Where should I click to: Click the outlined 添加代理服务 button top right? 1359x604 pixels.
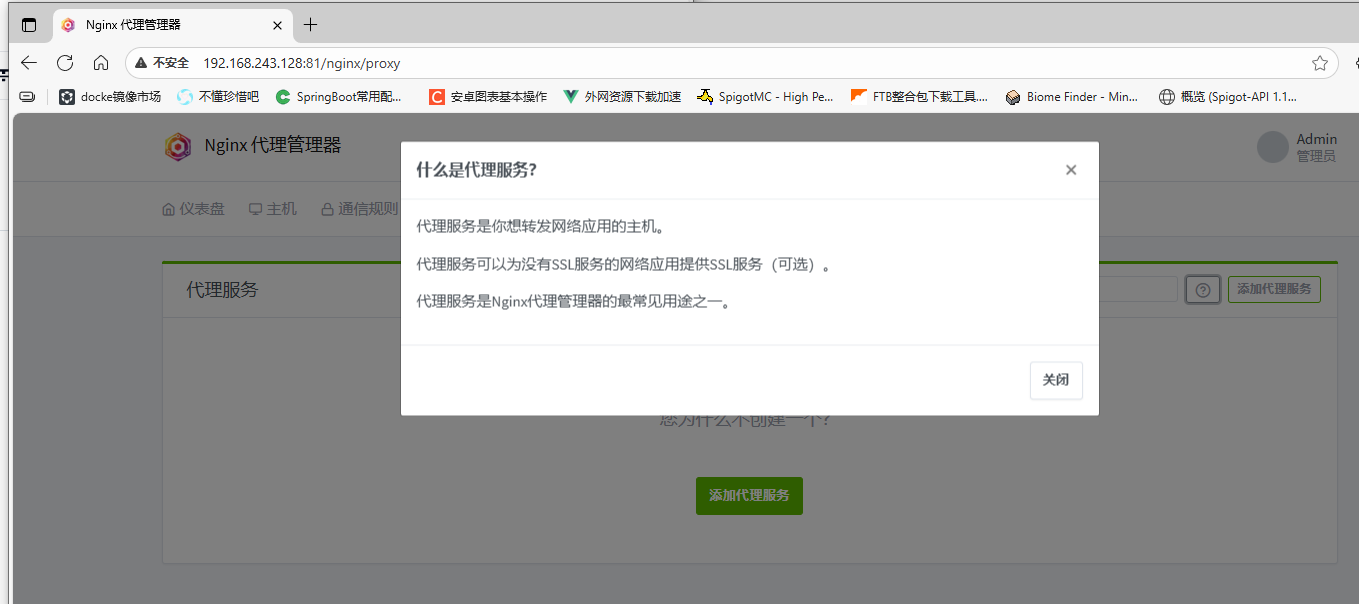coord(1273,289)
